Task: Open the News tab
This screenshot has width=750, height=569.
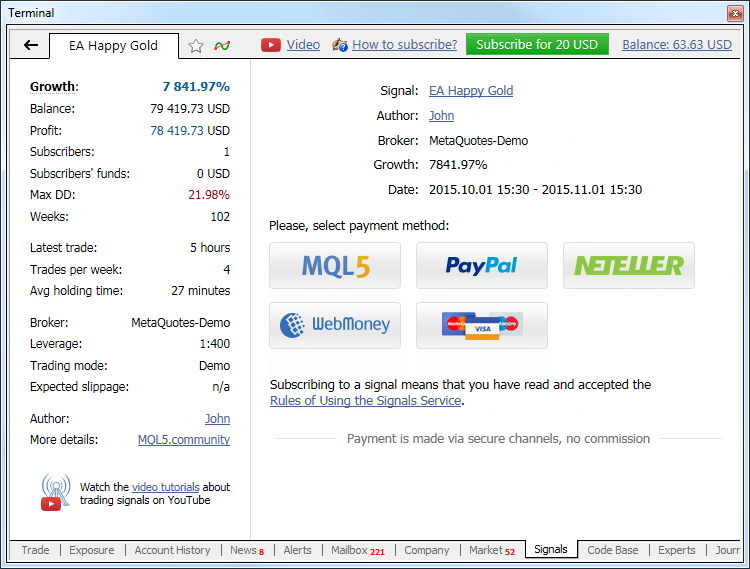Action: 247,550
